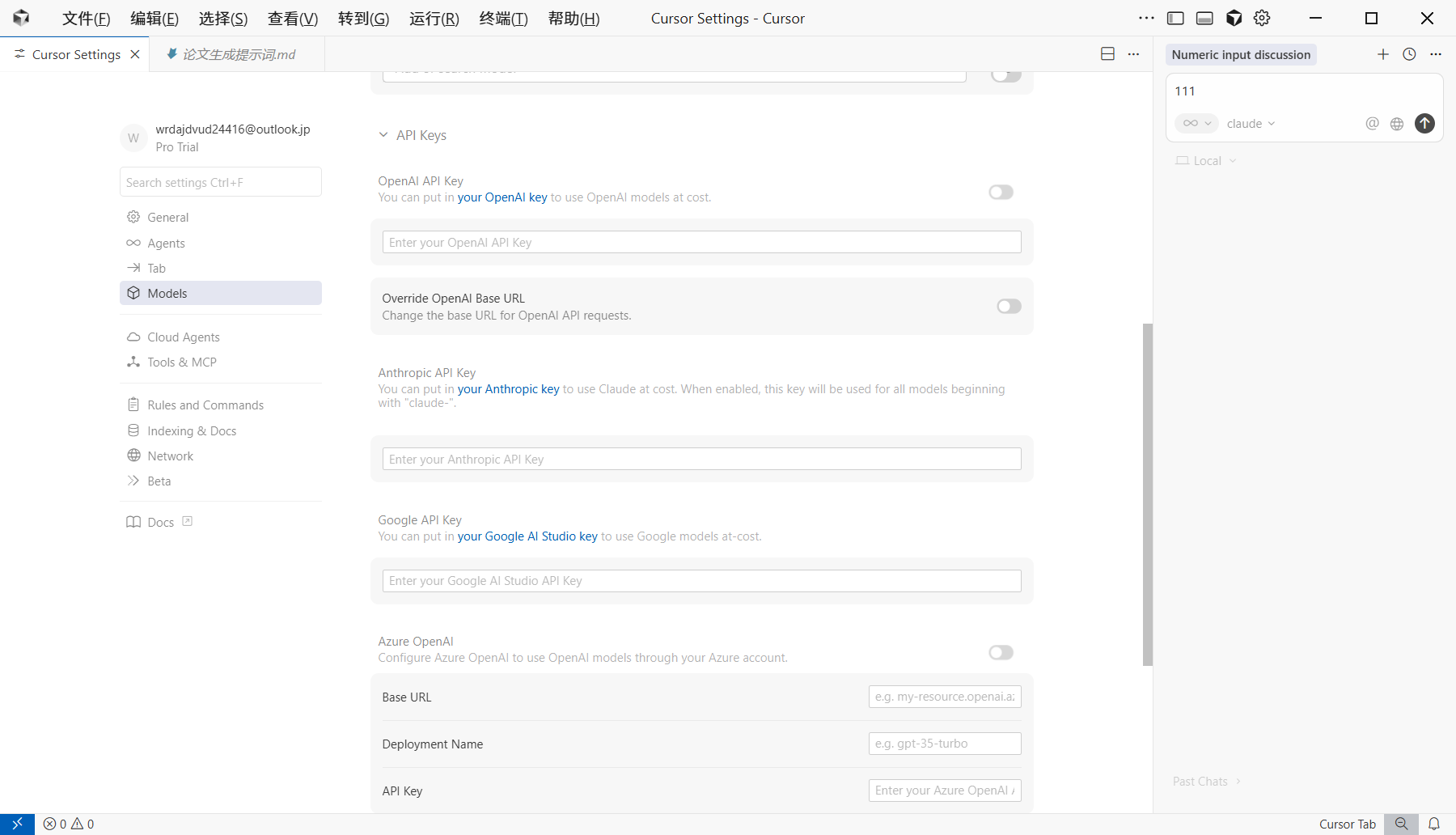Image resolution: width=1456 pixels, height=835 pixels.
Task: Open the claude model selector dropdown
Action: [1251, 124]
